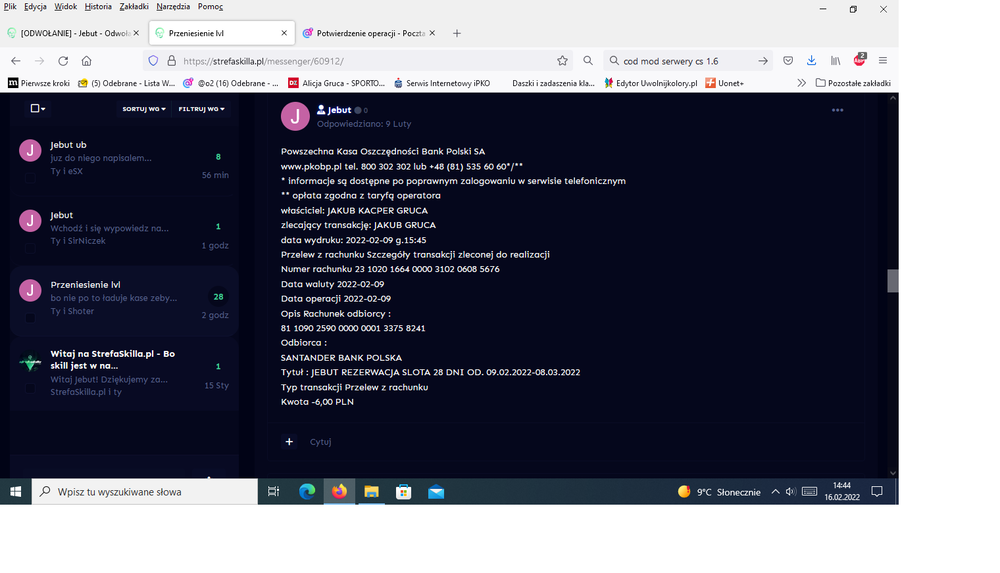Show hidden system tray icons

coord(776,491)
